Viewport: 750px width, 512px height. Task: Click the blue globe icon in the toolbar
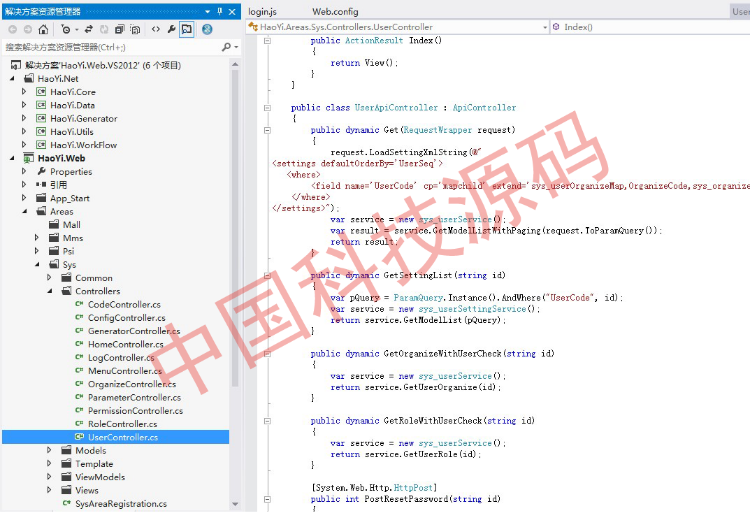pos(207,29)
